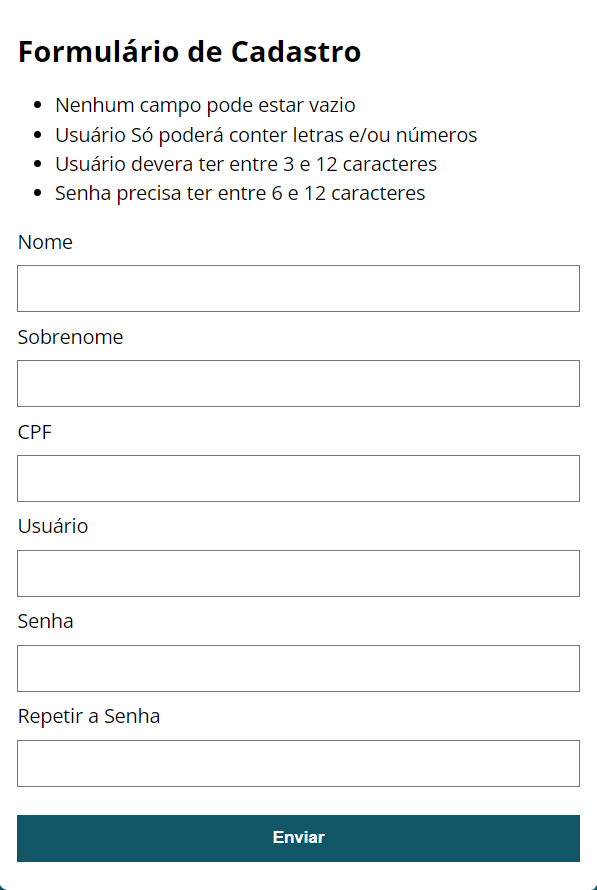Viewport: 597px width, 890px height.
Task: Click the first bullet point marker
Action: click(38, 105)
